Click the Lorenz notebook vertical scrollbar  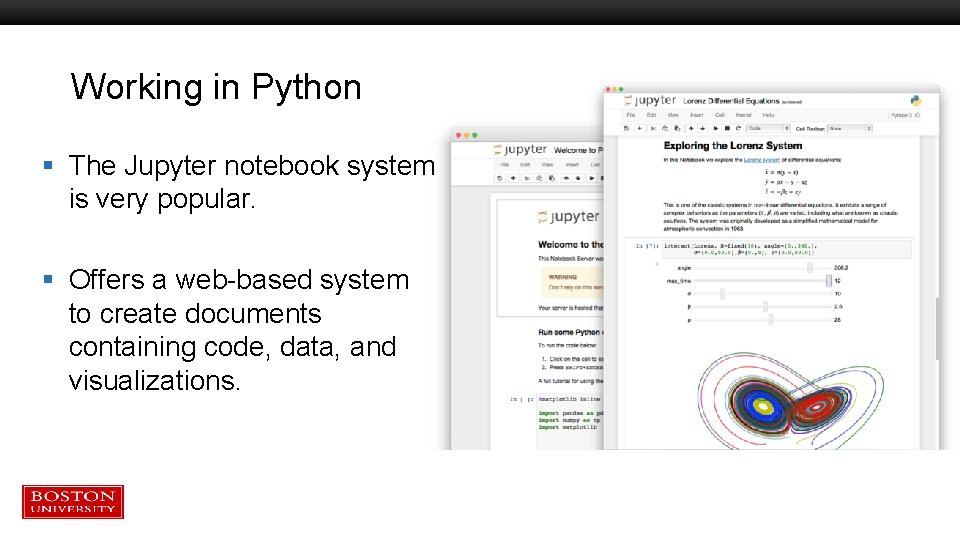(x=937, y=328)
